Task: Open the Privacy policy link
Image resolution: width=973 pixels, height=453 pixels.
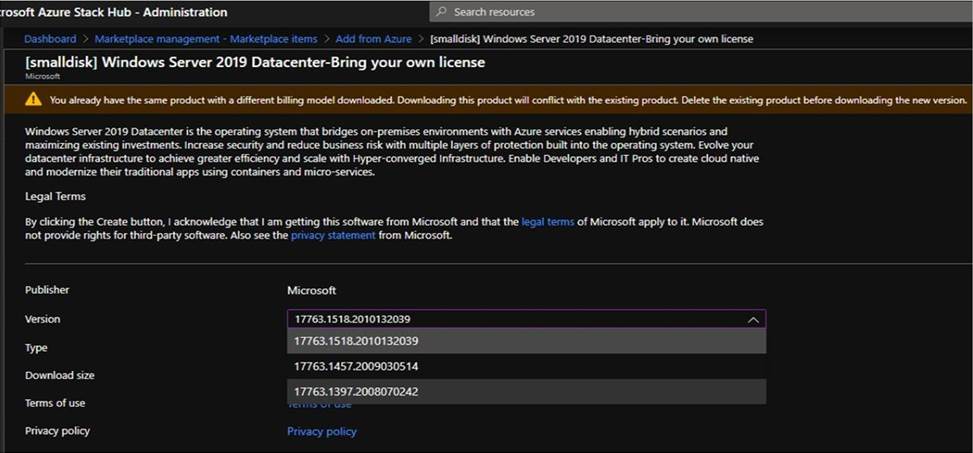Action: click(x=322, y=431)
